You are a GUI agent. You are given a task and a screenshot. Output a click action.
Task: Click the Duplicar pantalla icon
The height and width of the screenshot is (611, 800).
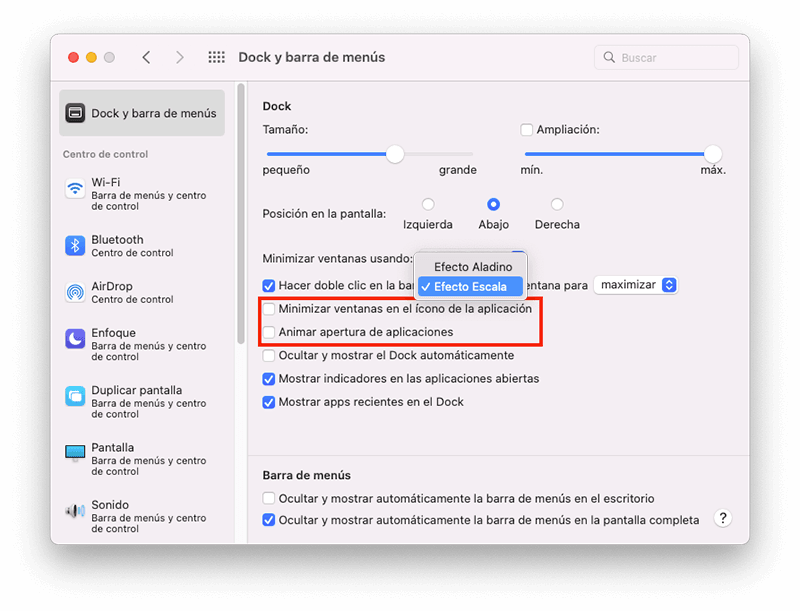coord(75,396)
